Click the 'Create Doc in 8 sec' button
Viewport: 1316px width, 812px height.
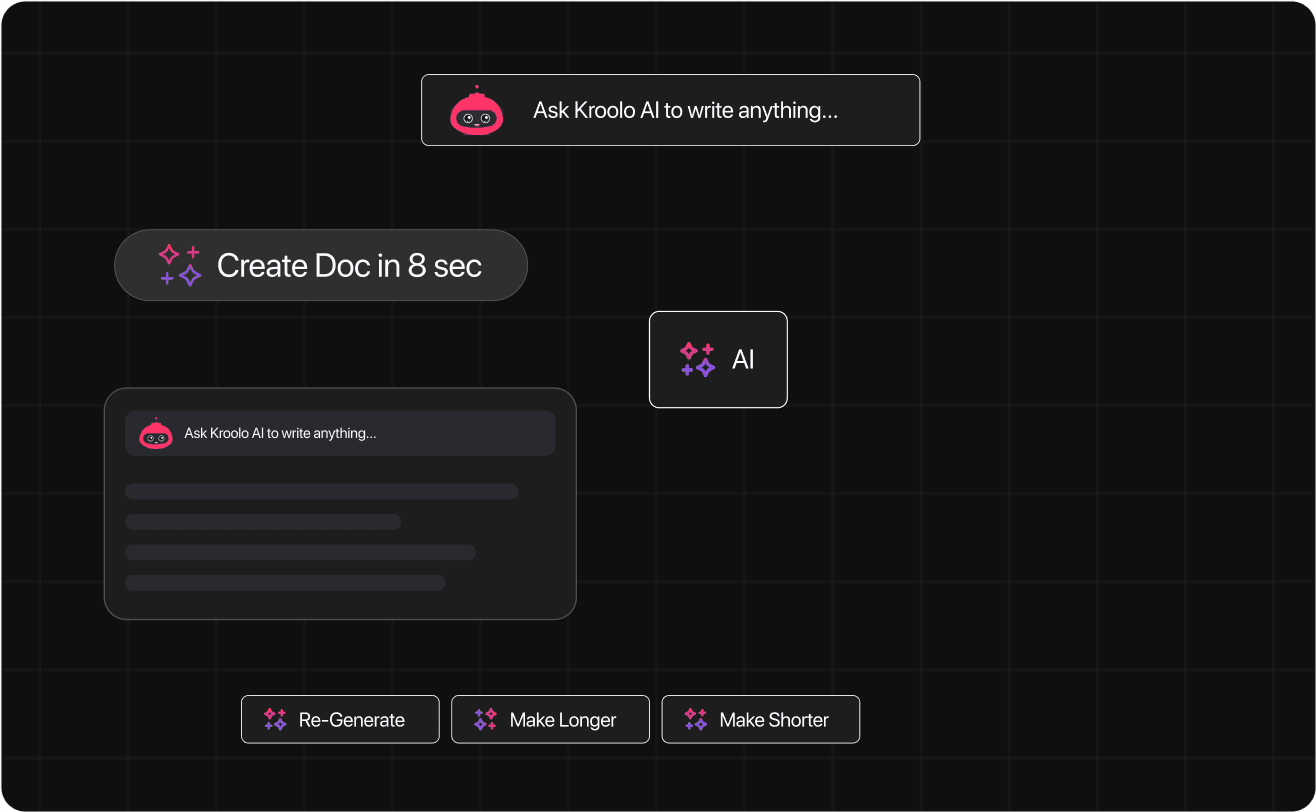(x=321, y=265)
